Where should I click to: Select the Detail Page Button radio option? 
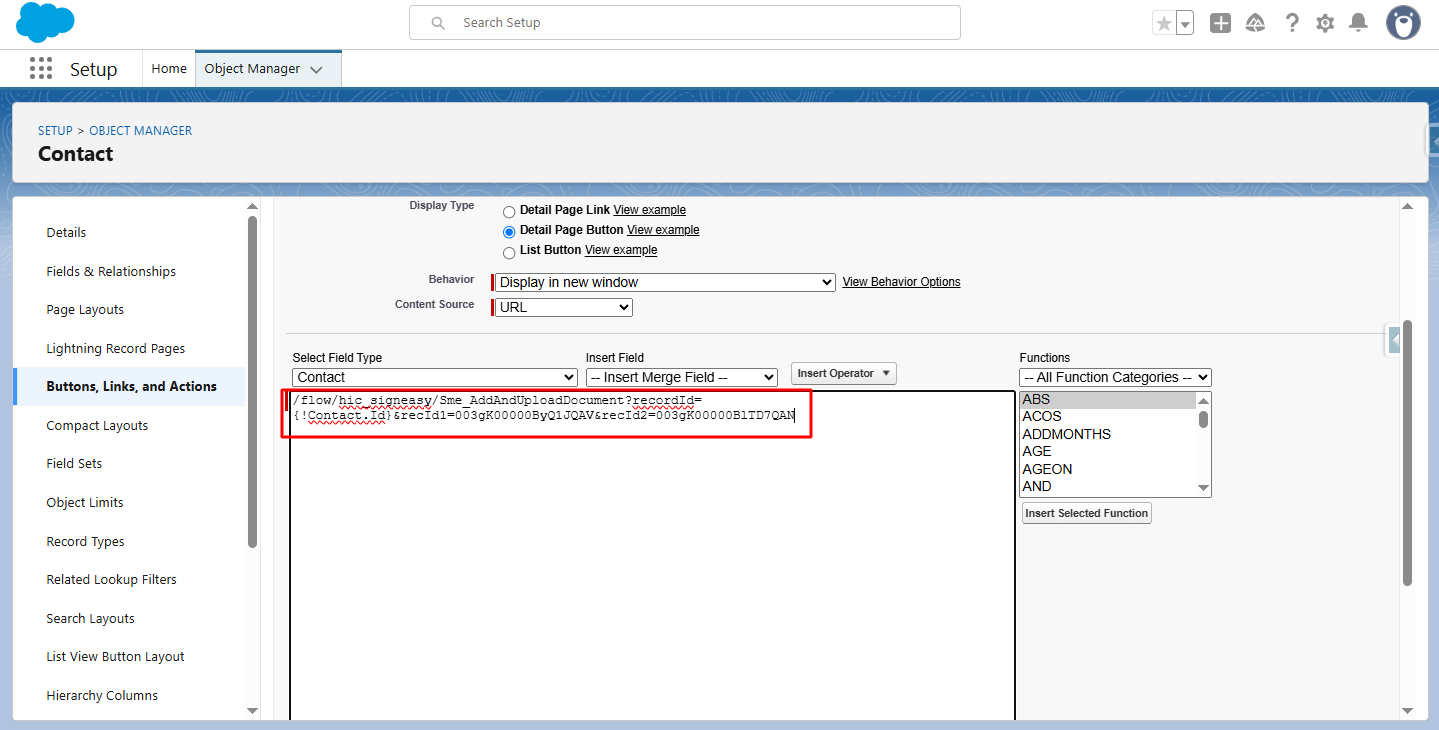[509, 231]
